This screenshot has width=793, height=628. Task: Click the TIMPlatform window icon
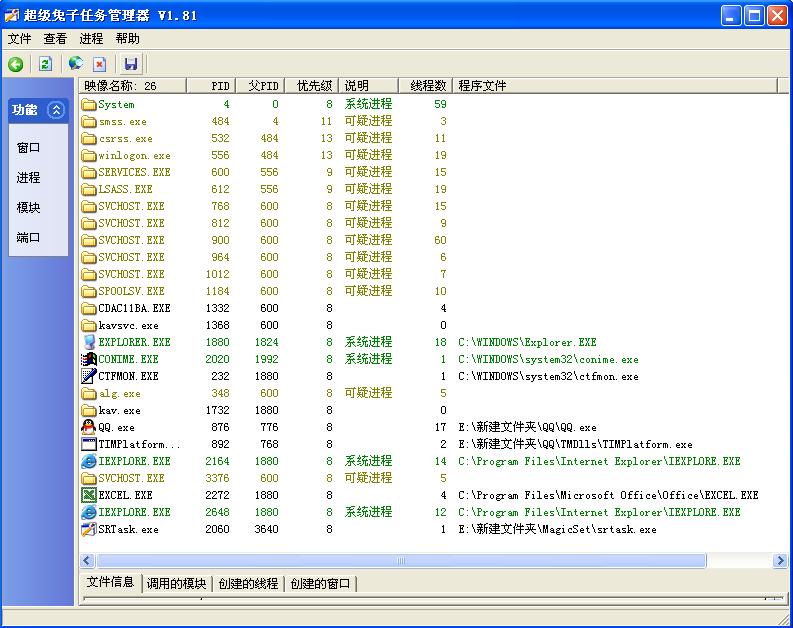[89, 444]
